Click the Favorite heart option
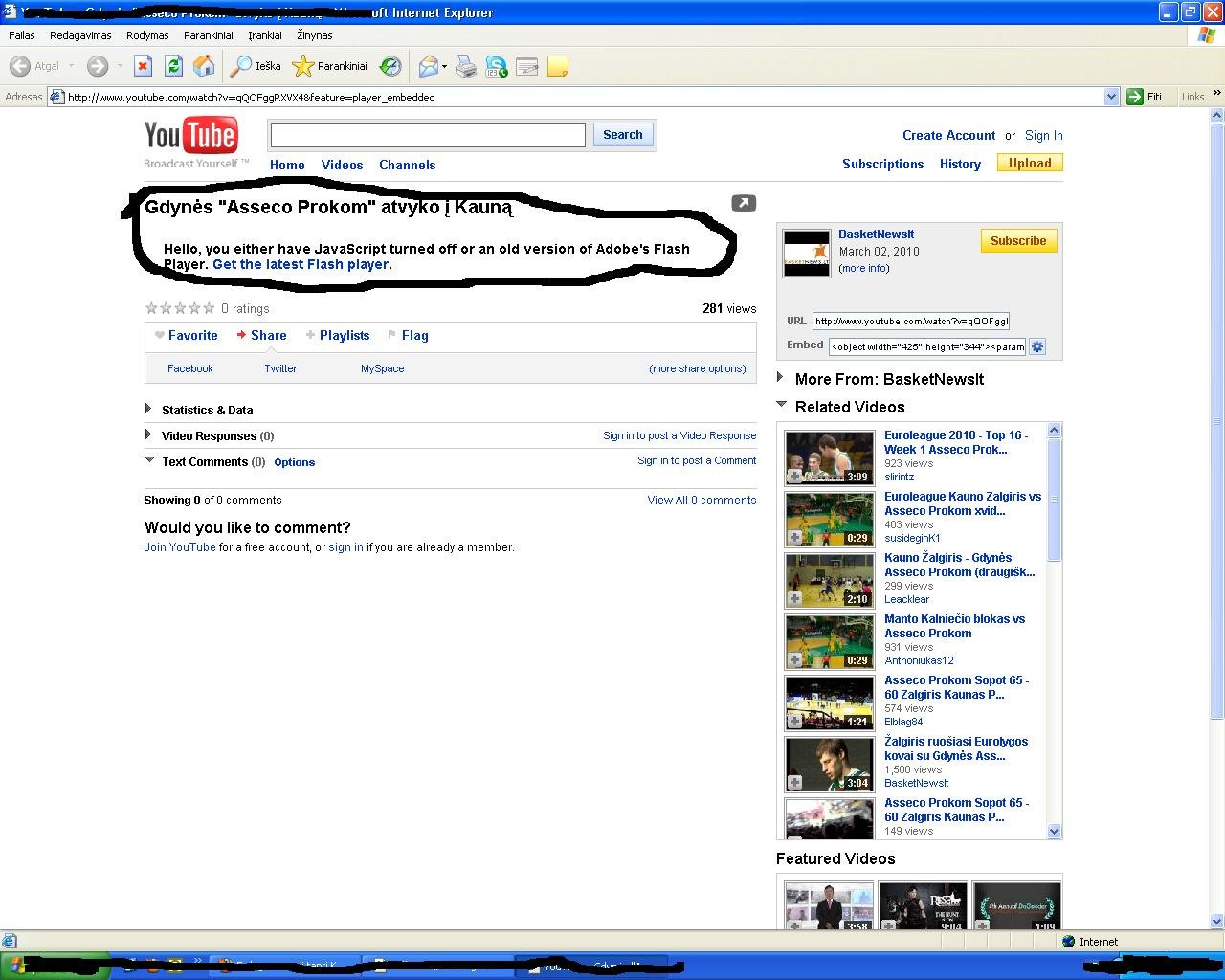The height and width of the screenshot is (980, 1225). [187, 335]
